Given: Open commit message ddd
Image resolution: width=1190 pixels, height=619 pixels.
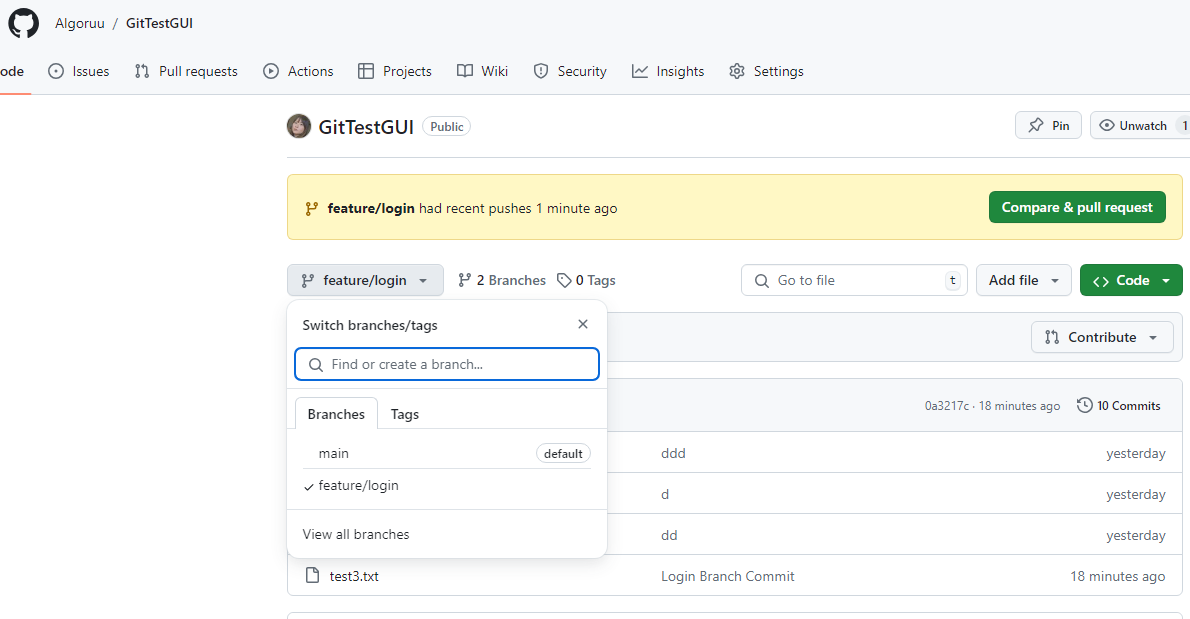Looking at the screenshot, I should (673, 453).
